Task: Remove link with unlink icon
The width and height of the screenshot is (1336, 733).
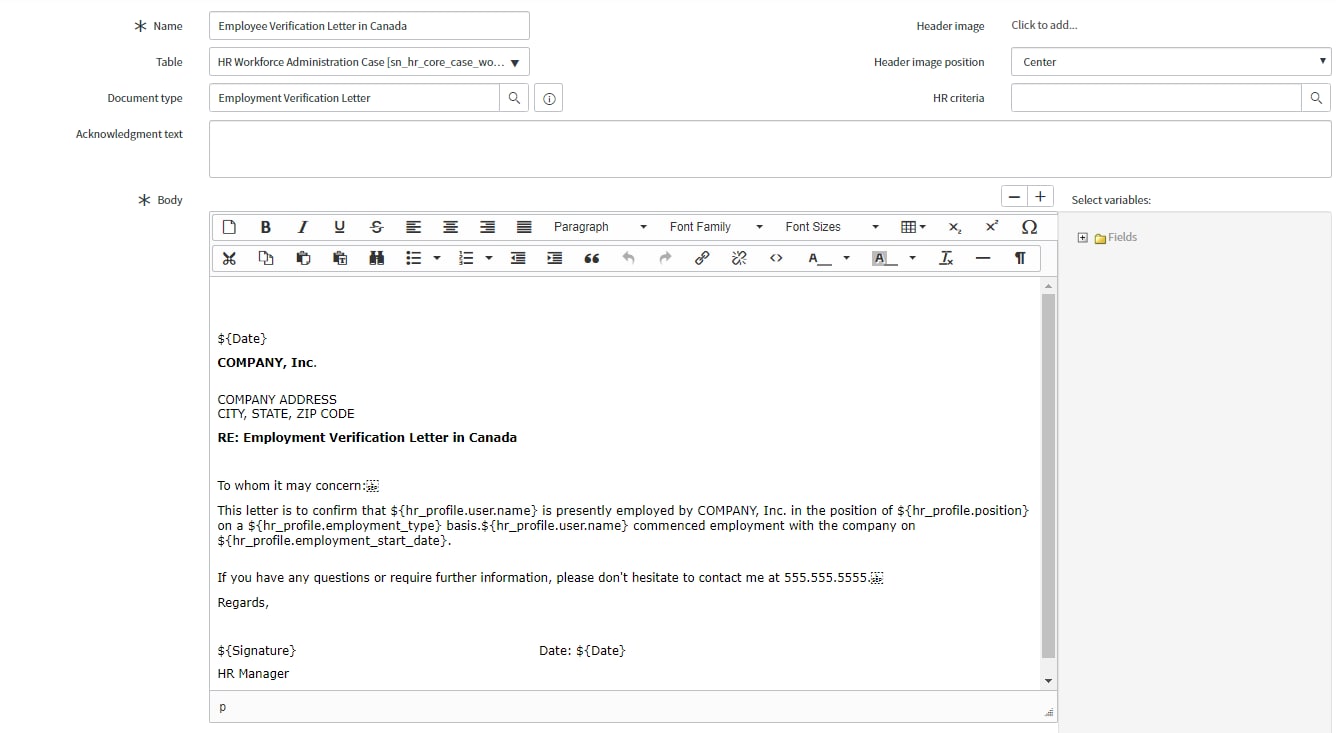Action: (739, 258)
